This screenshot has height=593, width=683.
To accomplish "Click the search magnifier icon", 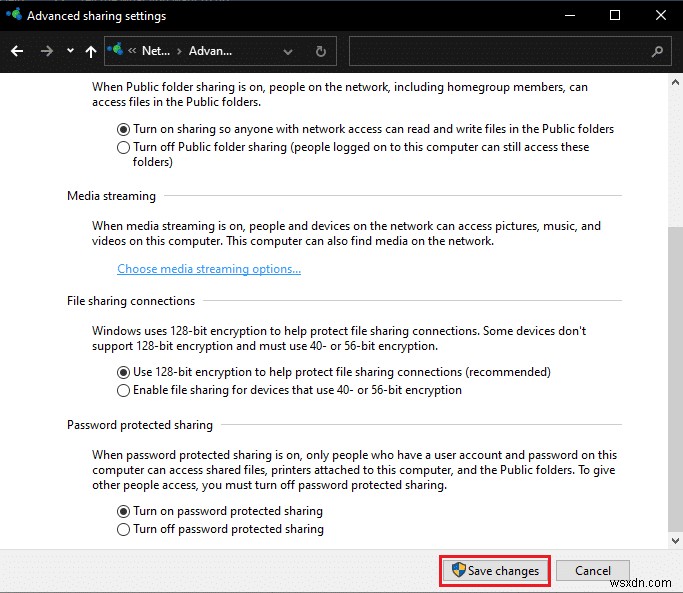I will point(657,52).
